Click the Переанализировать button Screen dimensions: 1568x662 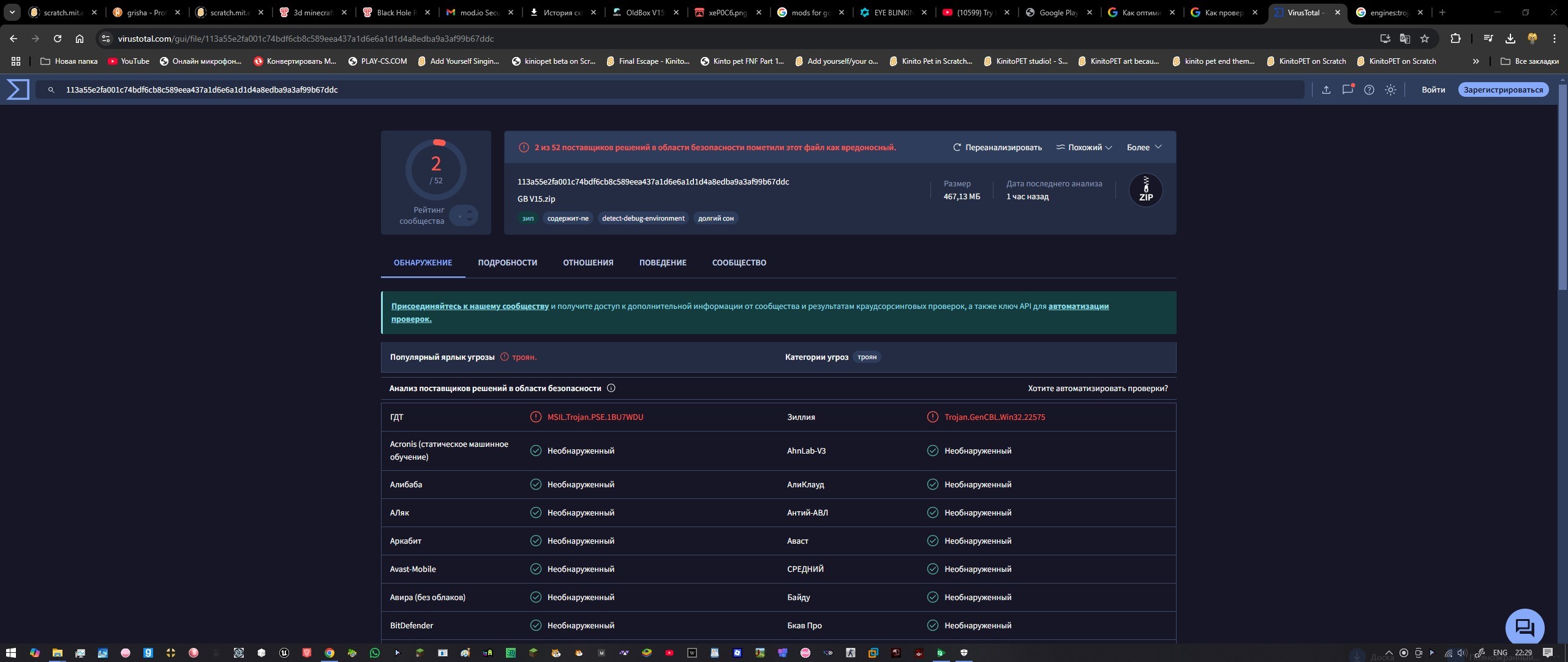point(997,147)
